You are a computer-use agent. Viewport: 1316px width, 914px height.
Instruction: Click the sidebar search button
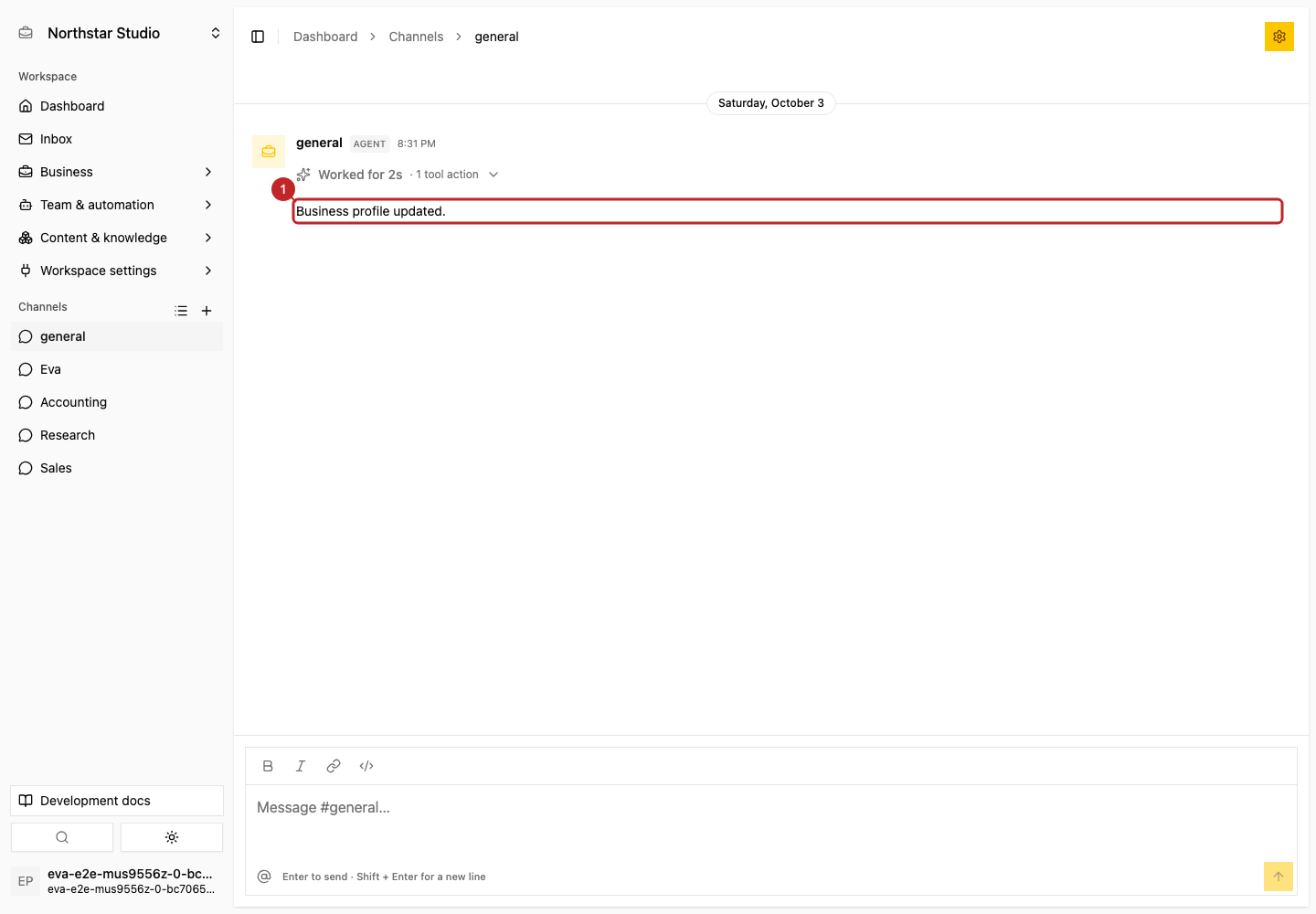(x=62, y=837)
